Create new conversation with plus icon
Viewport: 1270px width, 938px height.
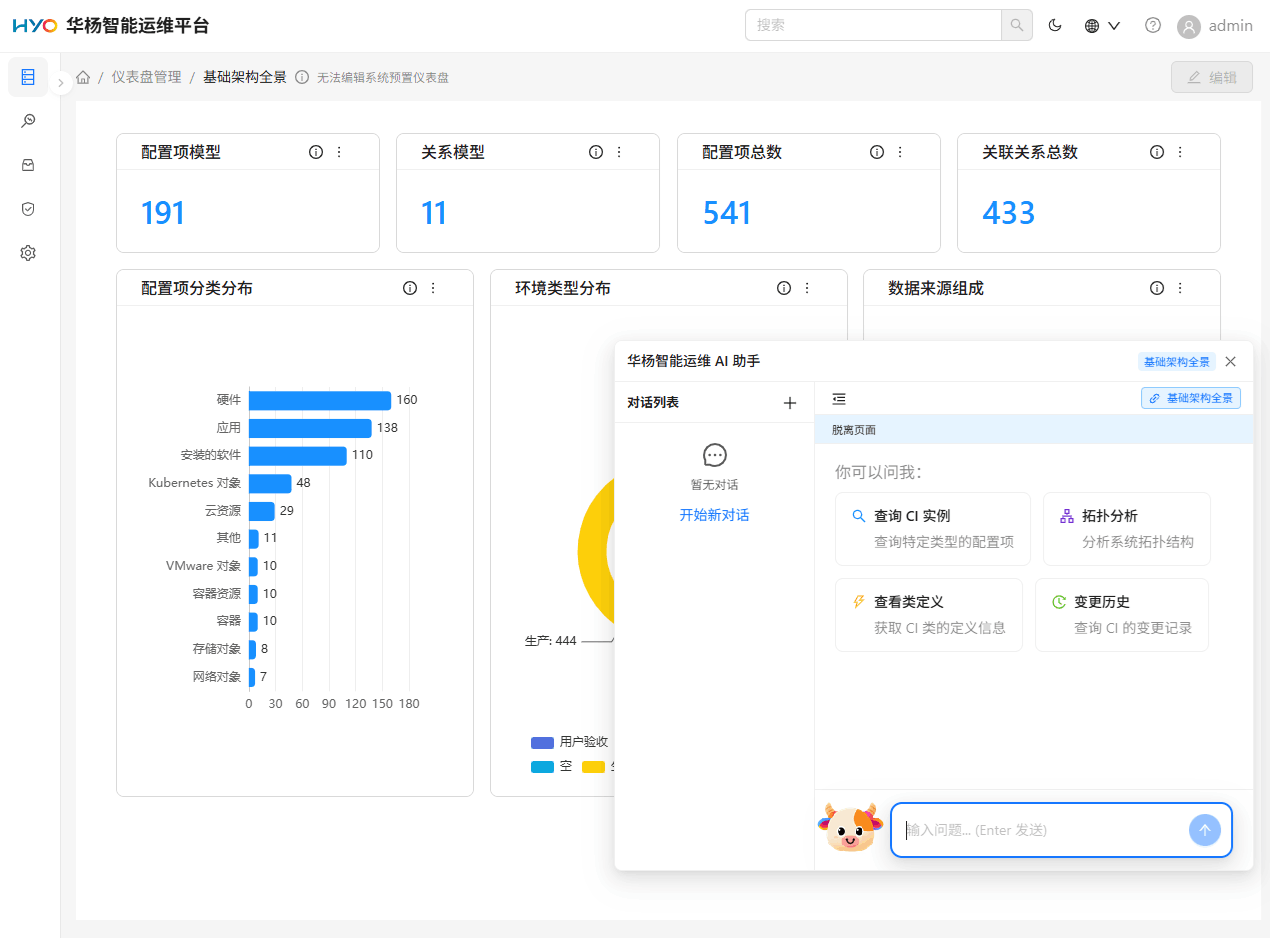coord(790,403)
